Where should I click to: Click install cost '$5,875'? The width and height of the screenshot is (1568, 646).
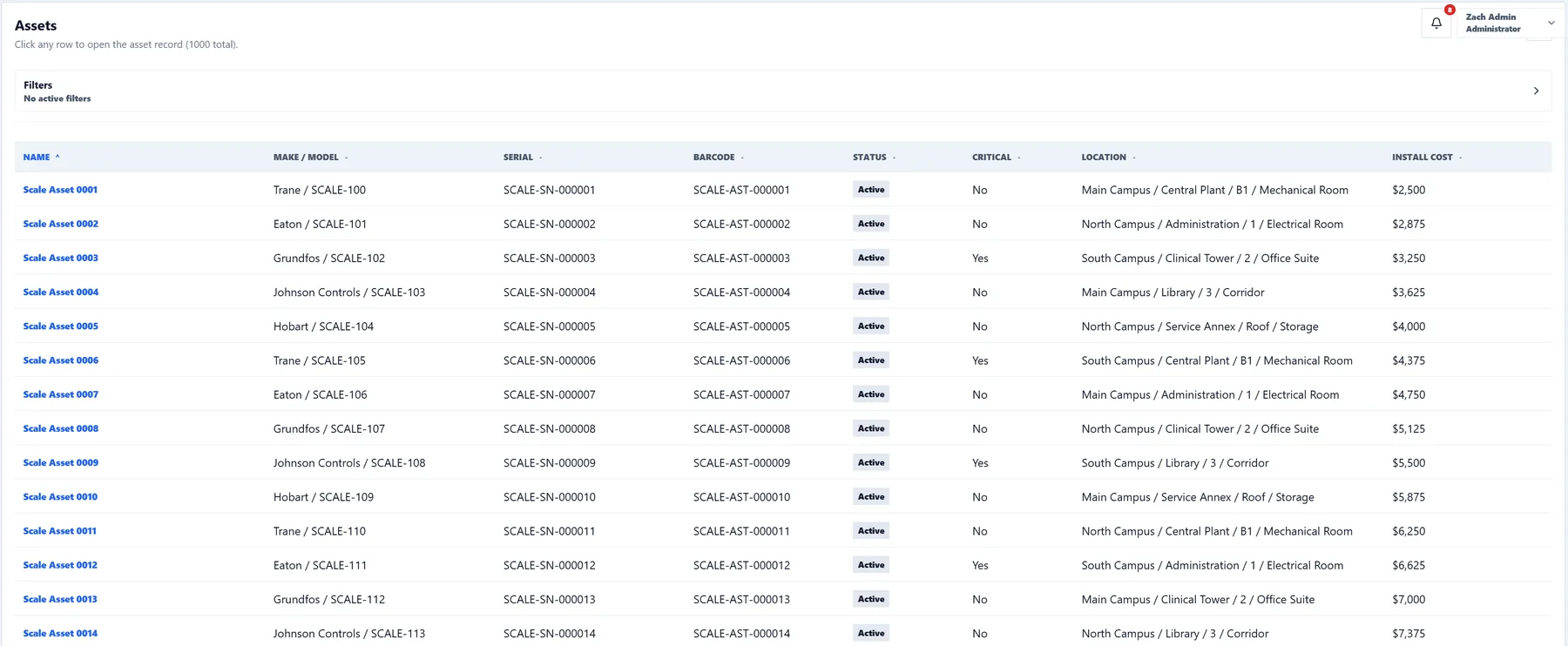[x=1409, y=497]
